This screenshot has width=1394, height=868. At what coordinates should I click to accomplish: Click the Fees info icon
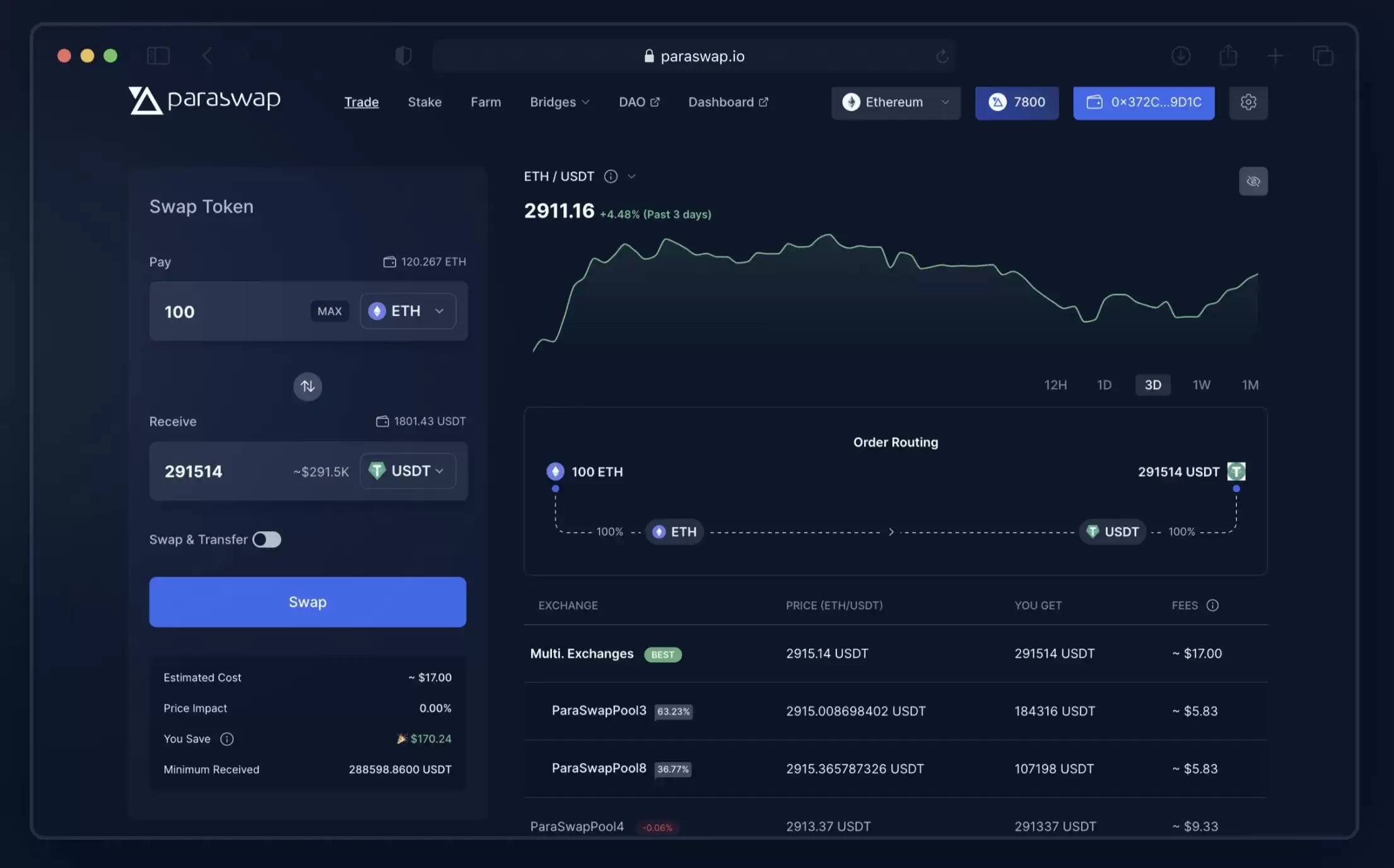click(x=1212, y=606)
